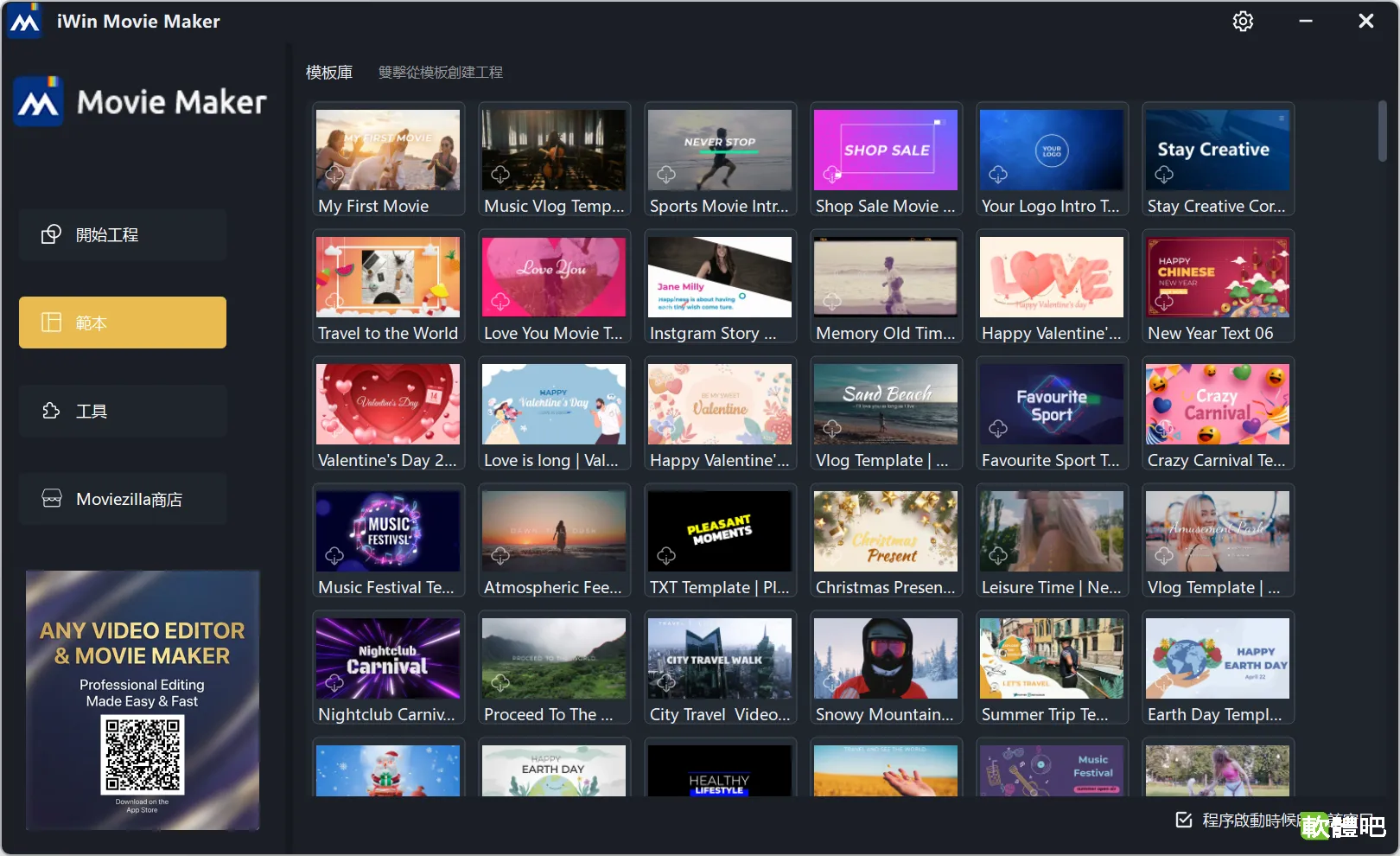Click the Moviezilla store icon
Screen dimensions: 1400x856
coord(52,499)
